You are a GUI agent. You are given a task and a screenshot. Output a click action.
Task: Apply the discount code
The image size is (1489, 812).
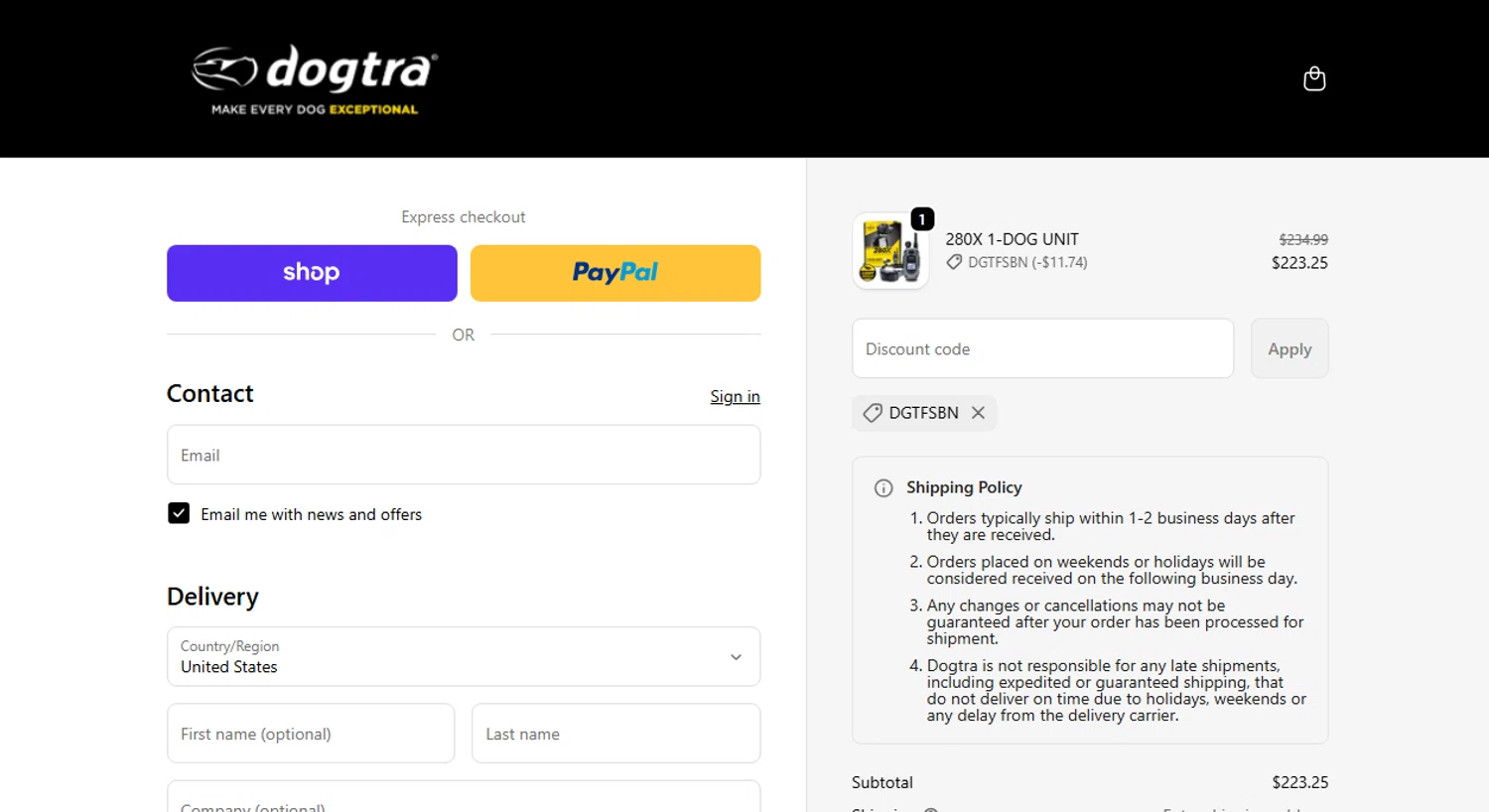pos(1289,348)
